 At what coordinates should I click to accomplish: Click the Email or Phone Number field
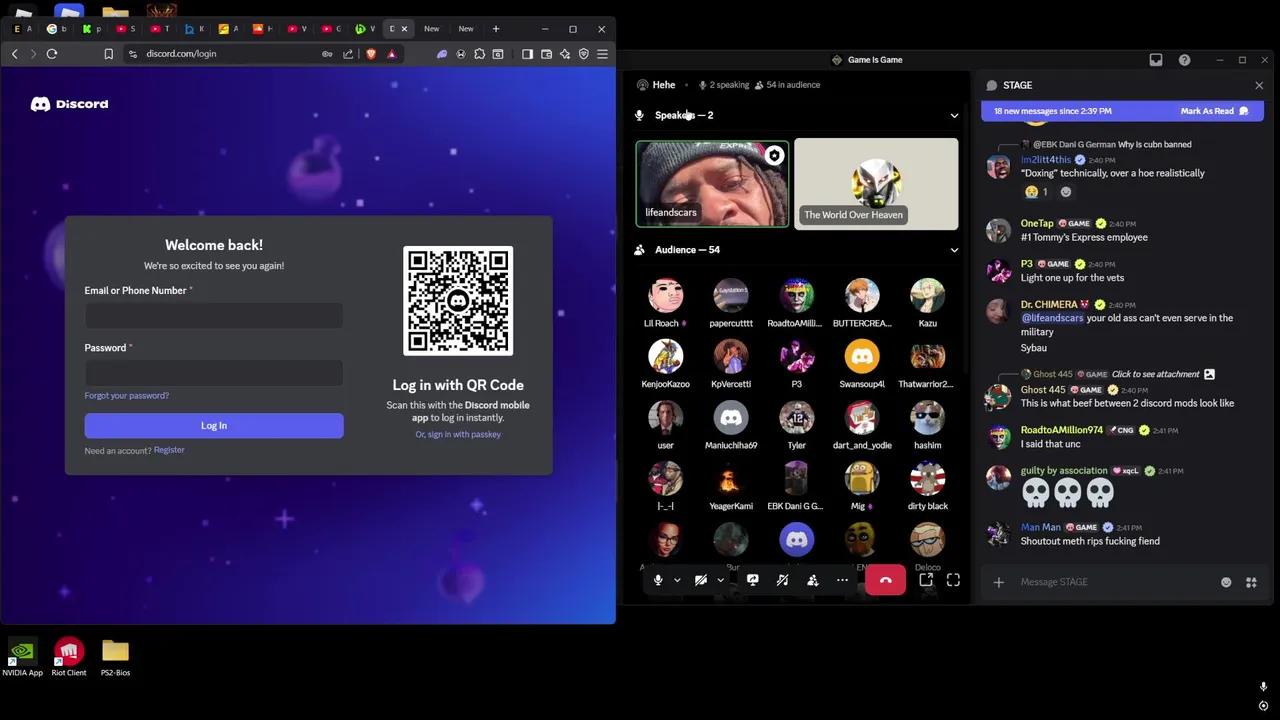214,315
